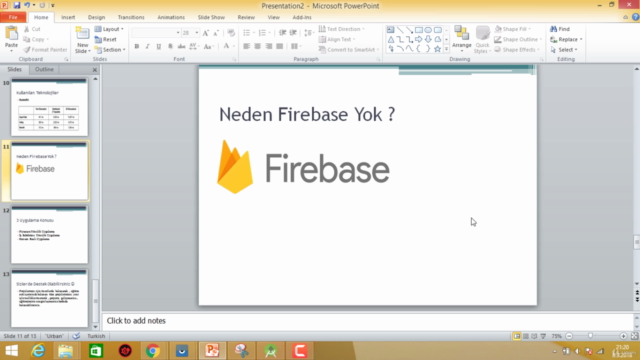Open Google Chrome from the taskbar
The height and width of the screenshot is (360, 640).
[x=153, y=351]
